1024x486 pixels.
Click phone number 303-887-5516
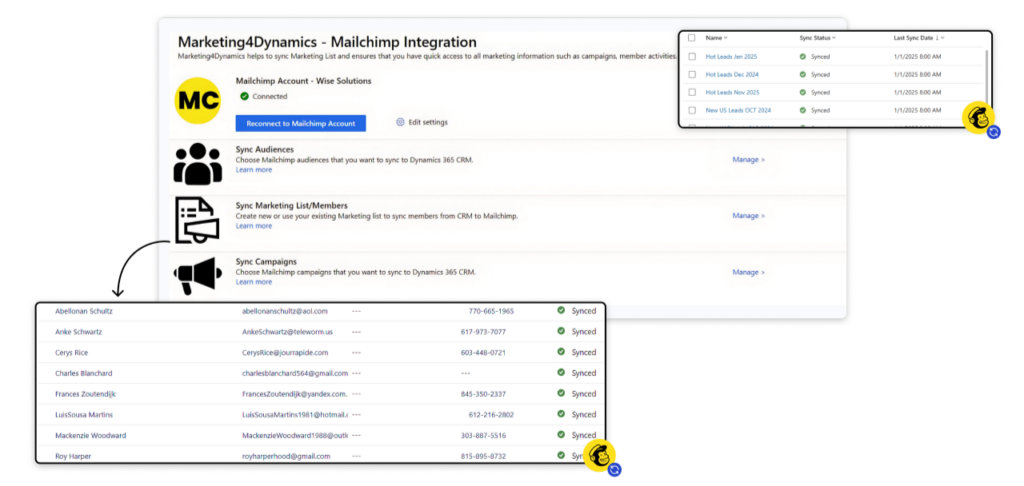point(483,436)
